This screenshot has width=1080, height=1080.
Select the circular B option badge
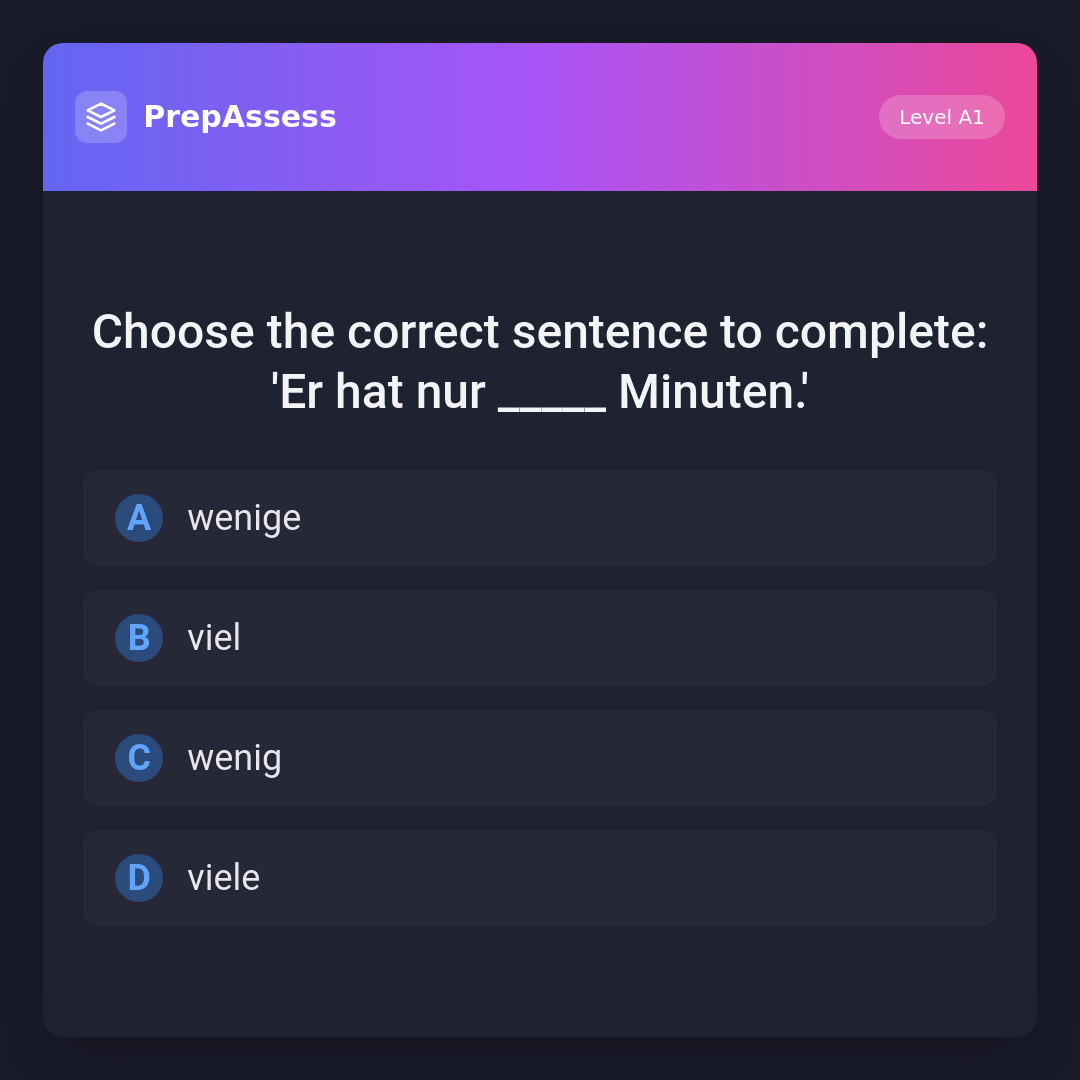pos(139,638)
